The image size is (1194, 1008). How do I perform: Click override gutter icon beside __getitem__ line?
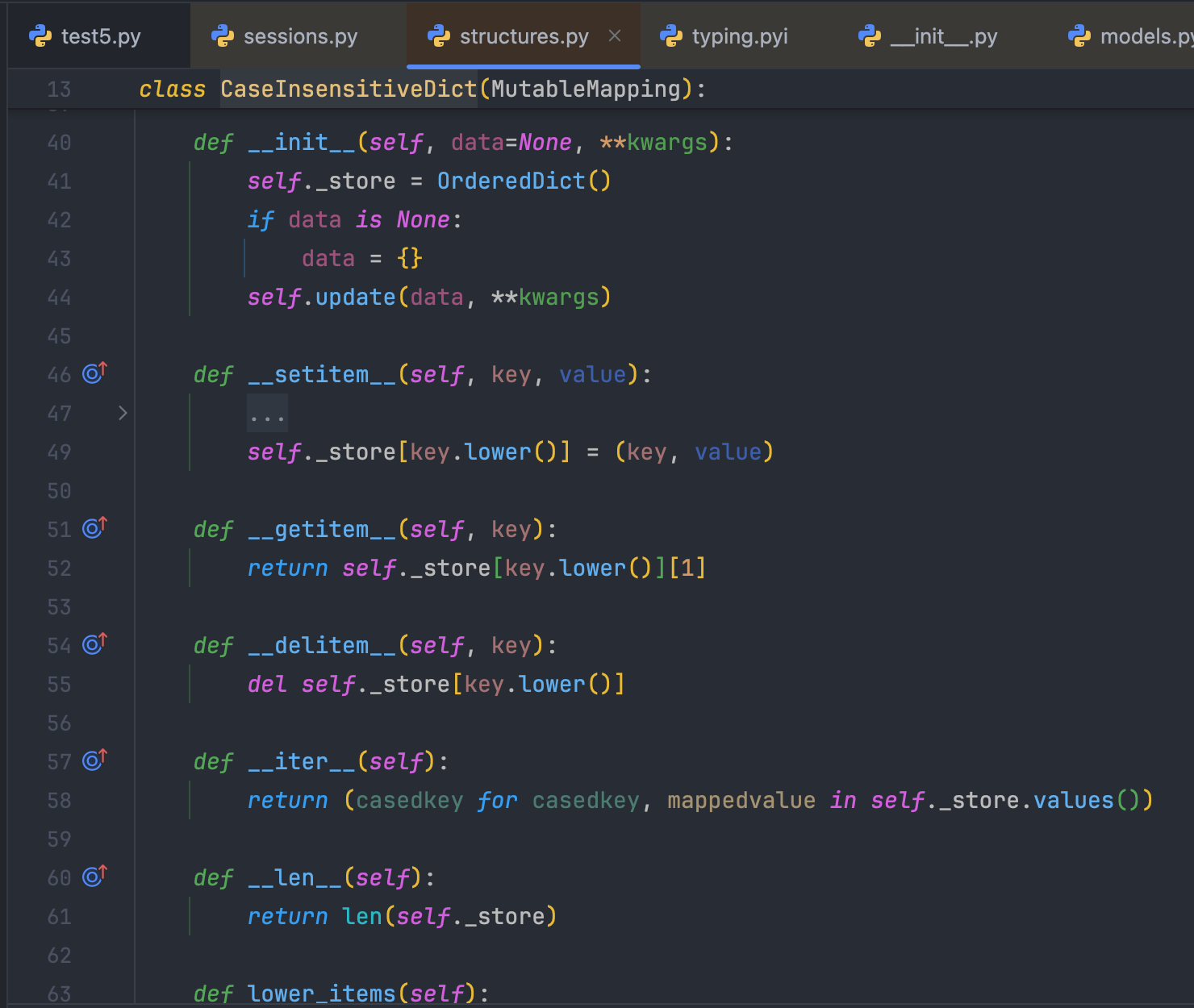94,528
